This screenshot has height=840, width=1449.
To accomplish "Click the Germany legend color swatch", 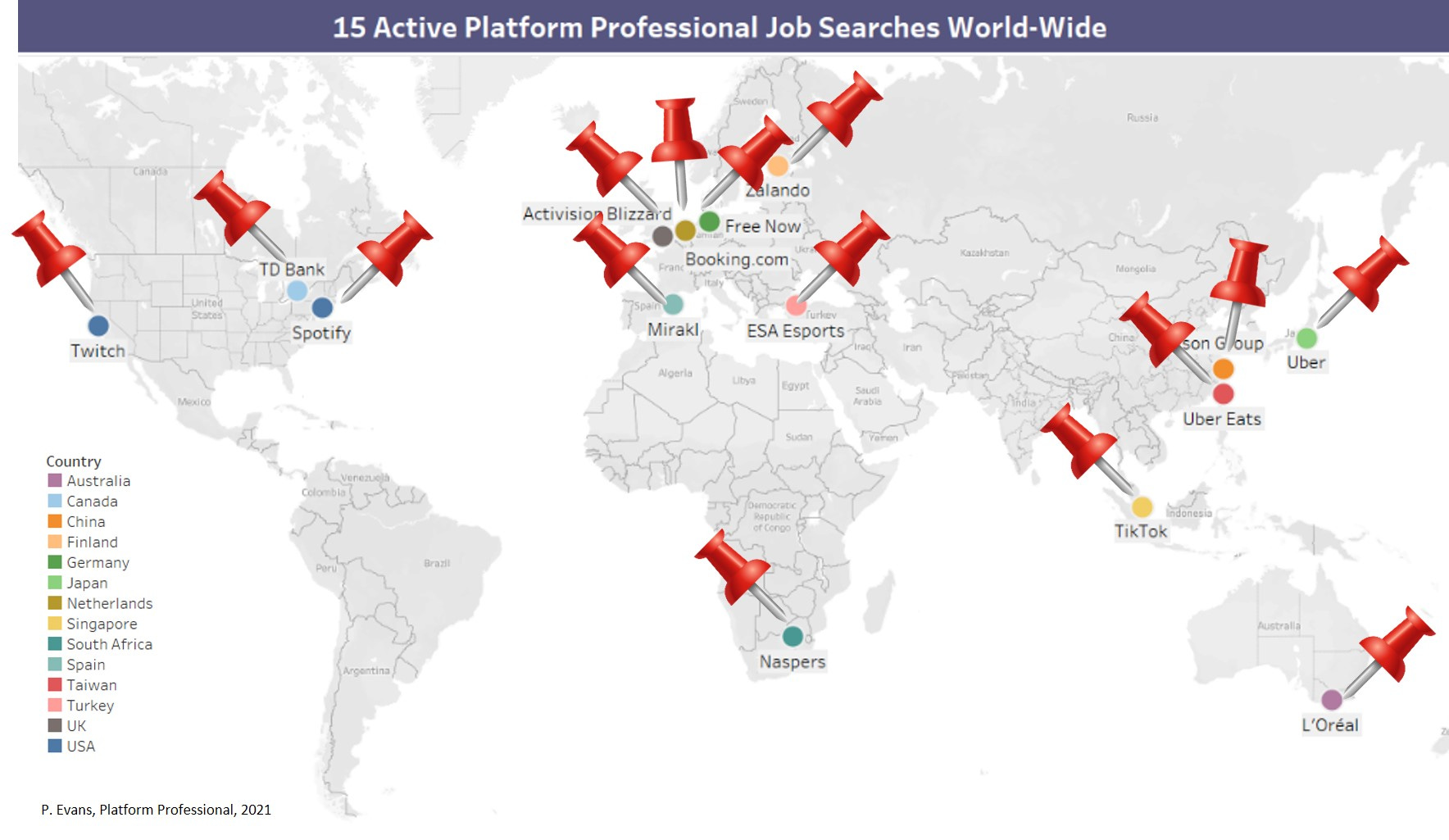I will pos(55,562).
